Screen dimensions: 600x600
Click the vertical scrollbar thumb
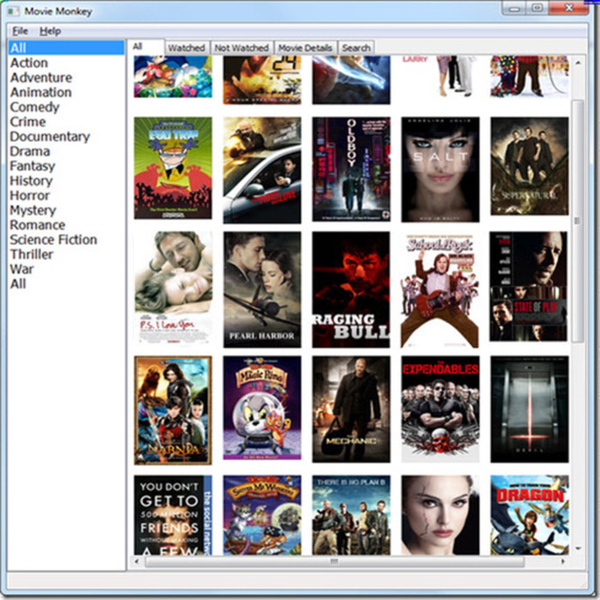pos(577,221)
